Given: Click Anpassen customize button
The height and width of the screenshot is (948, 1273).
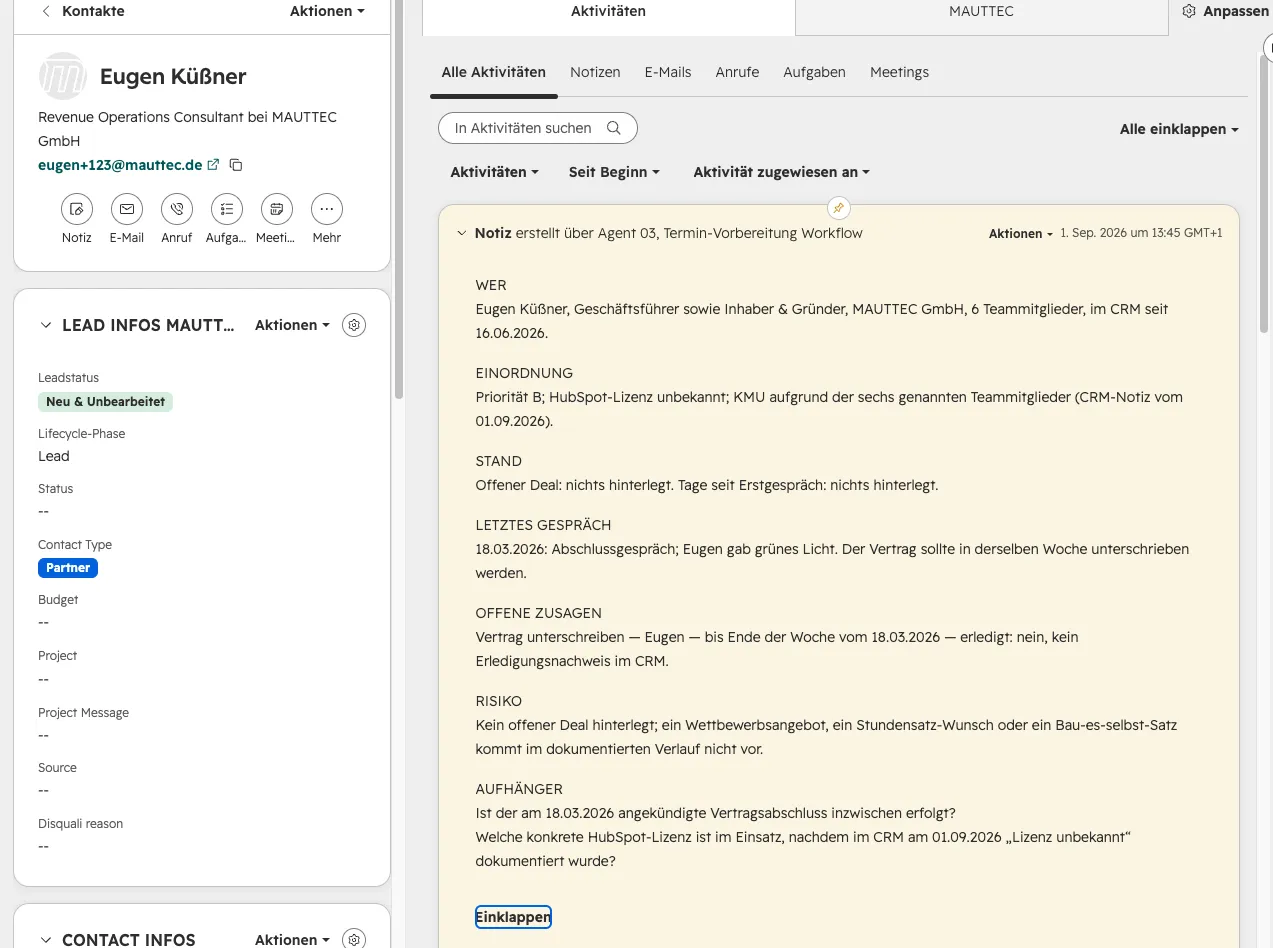Looking at the screenshot, I should pos(1225,11).
